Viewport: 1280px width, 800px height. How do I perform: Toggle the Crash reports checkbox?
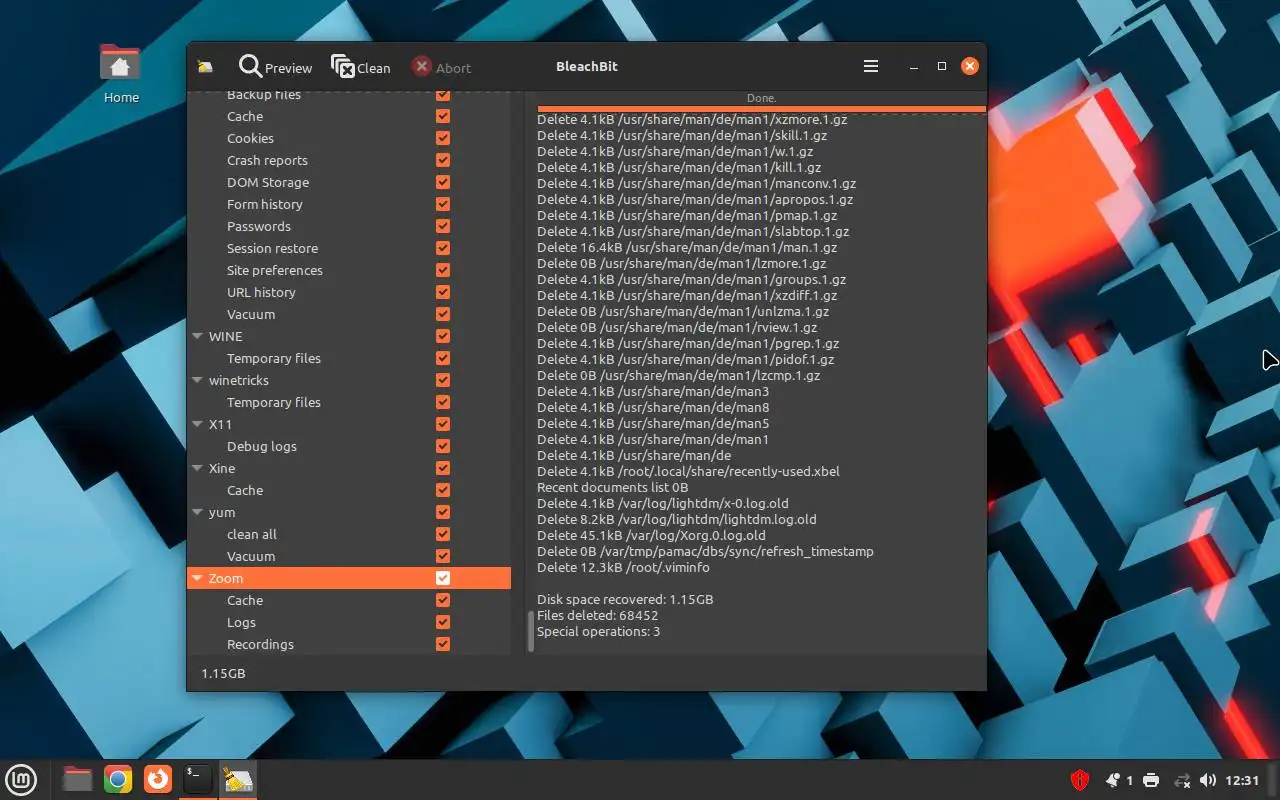point(443,160)
